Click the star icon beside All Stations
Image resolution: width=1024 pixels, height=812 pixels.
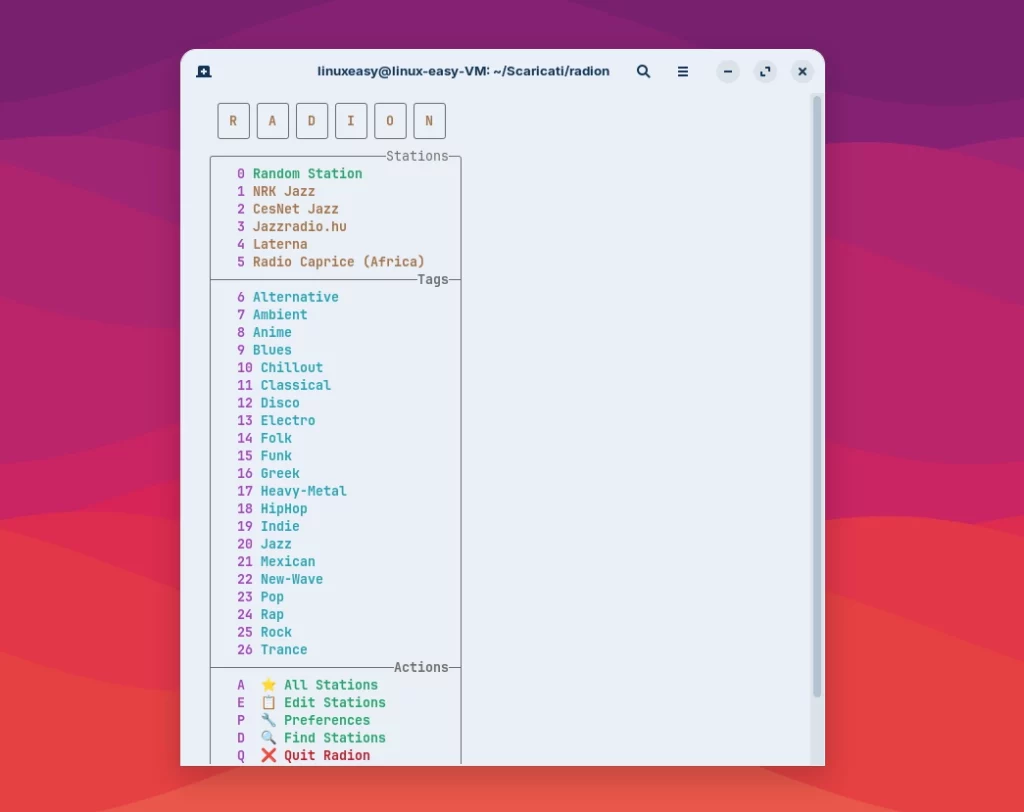point(268,685)
